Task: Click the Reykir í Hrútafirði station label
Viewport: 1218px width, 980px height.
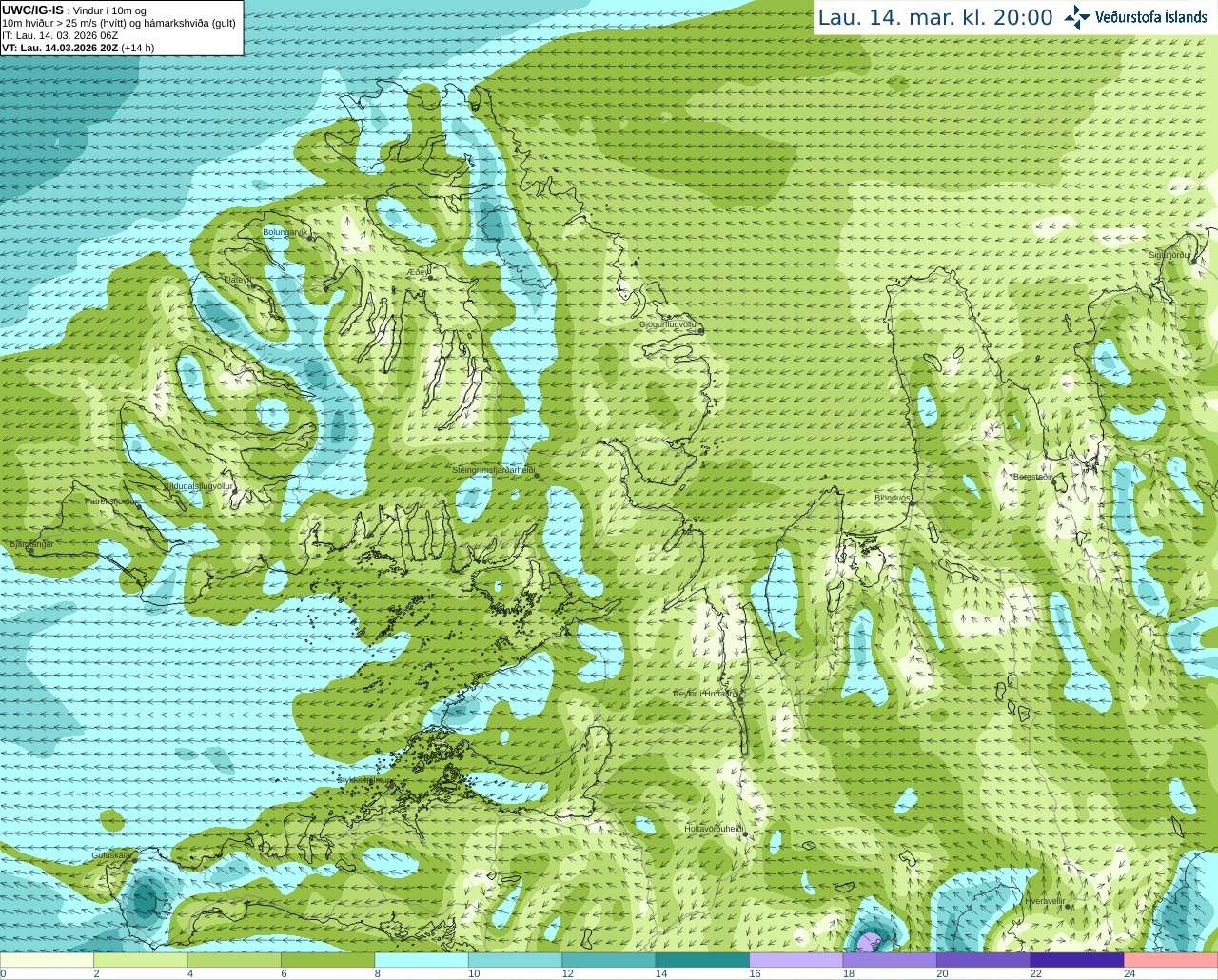Action: [x=705, y=694]
